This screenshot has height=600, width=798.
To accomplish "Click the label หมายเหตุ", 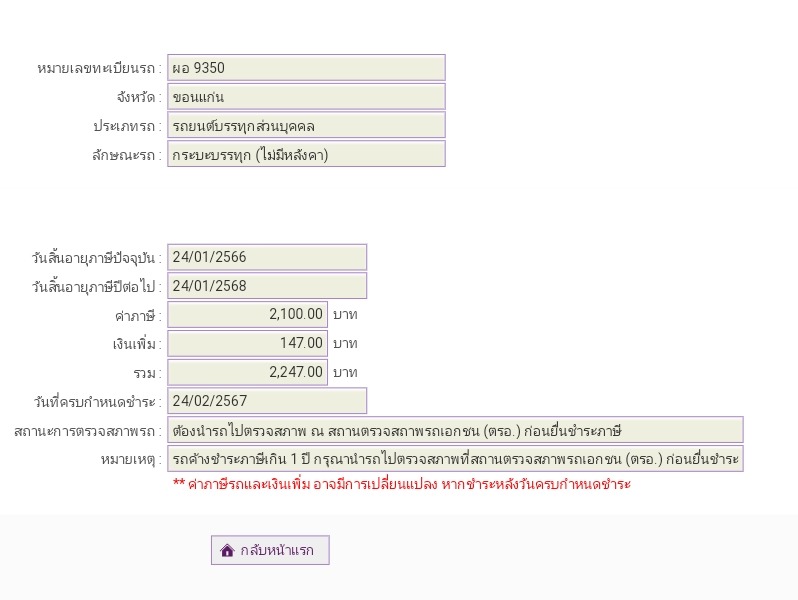I will 131,460.
